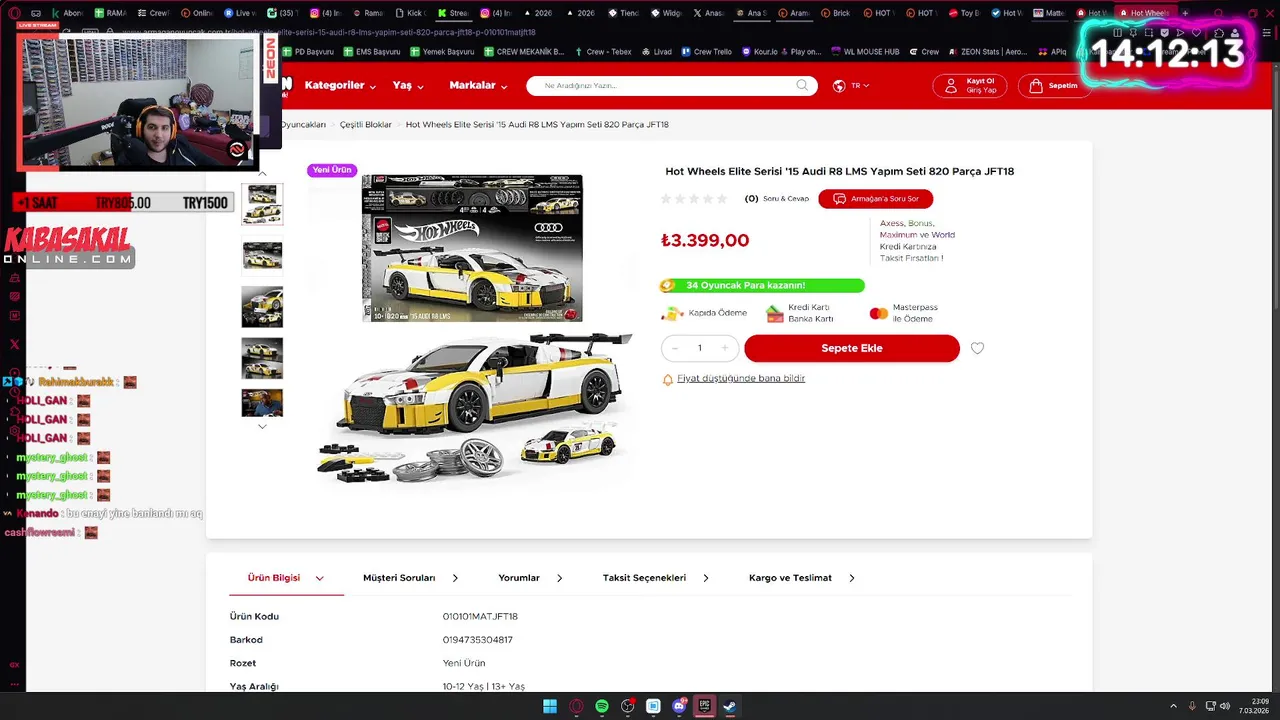Click the microphone icon in system tray
This screenshot has width=1280, height=720.
click(x=1191, y=706)
